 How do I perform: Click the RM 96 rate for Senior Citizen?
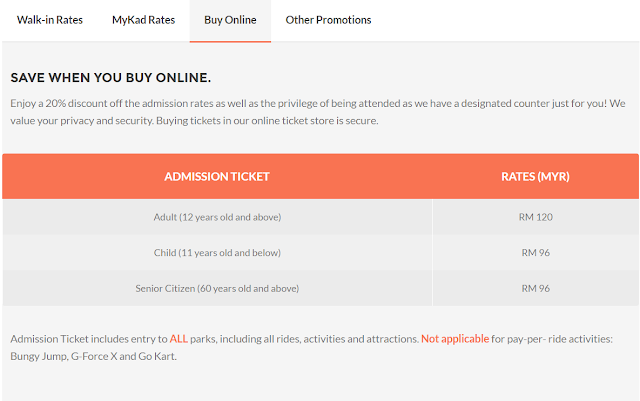point(536,289)
